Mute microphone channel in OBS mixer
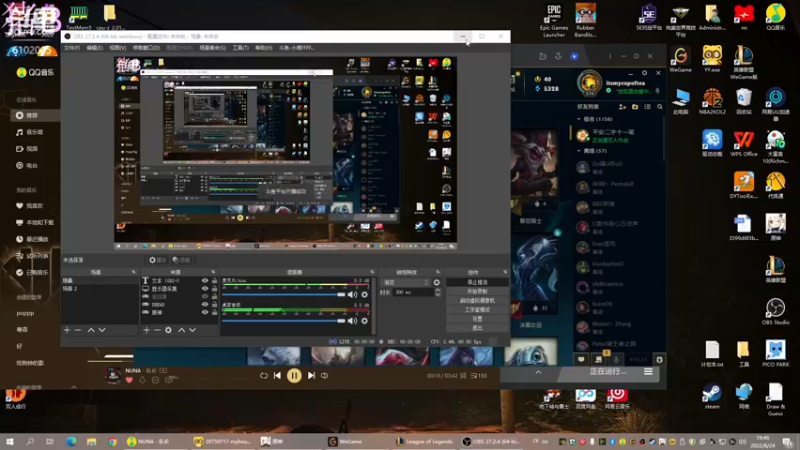Image resolution: width=800 pixels, height=450 pixels. tap(353, 294)
